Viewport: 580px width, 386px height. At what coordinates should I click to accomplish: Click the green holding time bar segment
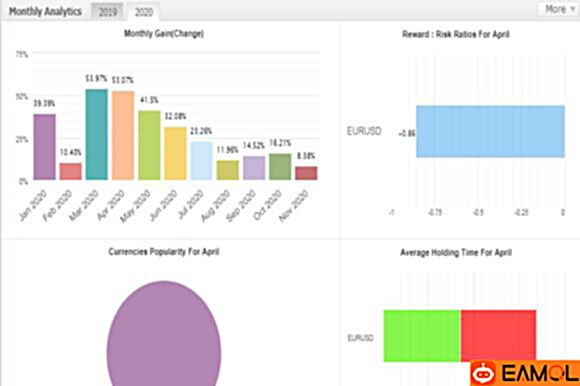click(422, 336)
